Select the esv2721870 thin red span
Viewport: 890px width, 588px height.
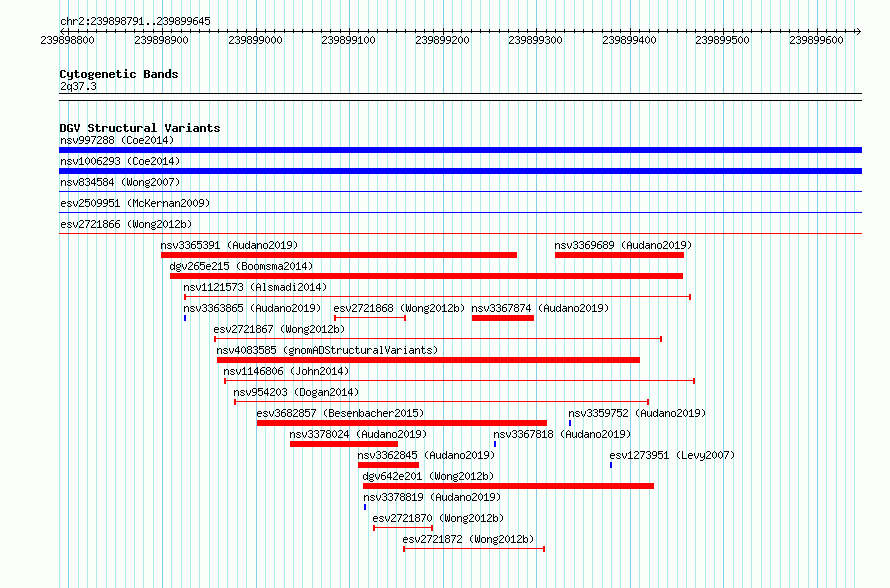pos(403,528)
